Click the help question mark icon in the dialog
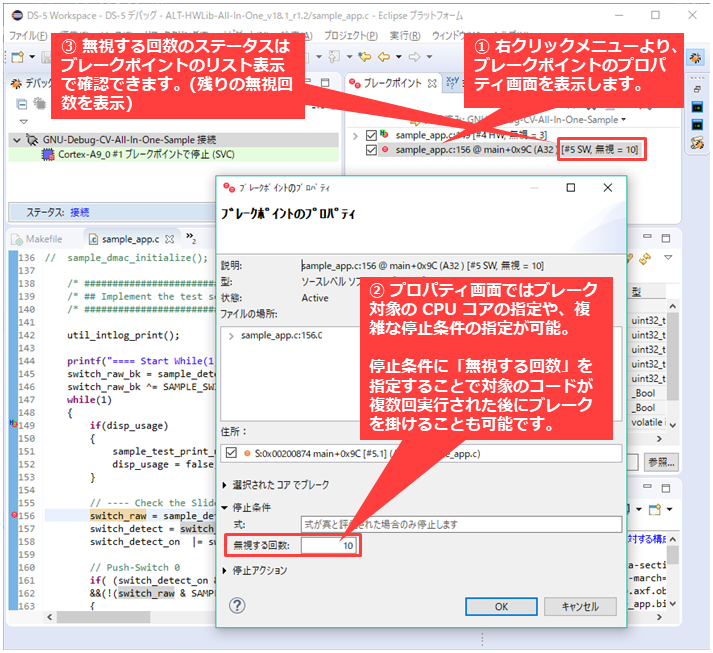The width and height of the screenshot is (713, 653). 237,606
